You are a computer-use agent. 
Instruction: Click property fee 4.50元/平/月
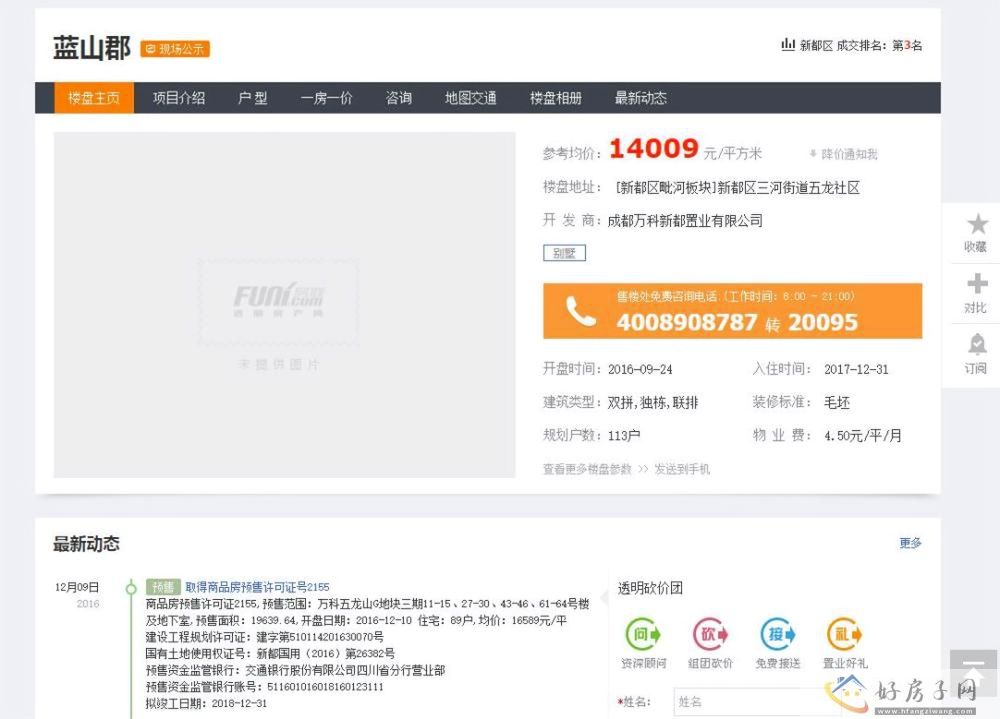coord(863,436)
